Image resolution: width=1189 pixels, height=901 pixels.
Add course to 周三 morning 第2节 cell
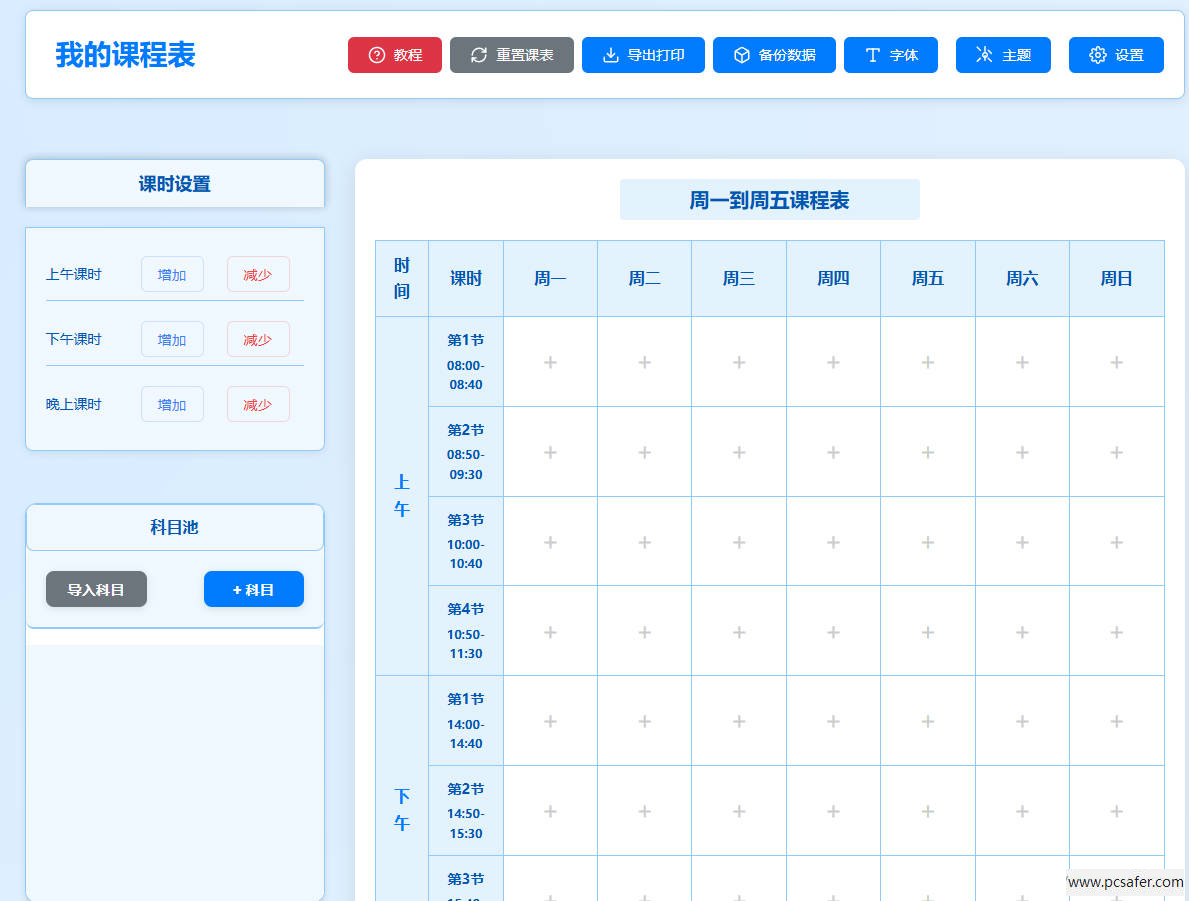(739, 452)
